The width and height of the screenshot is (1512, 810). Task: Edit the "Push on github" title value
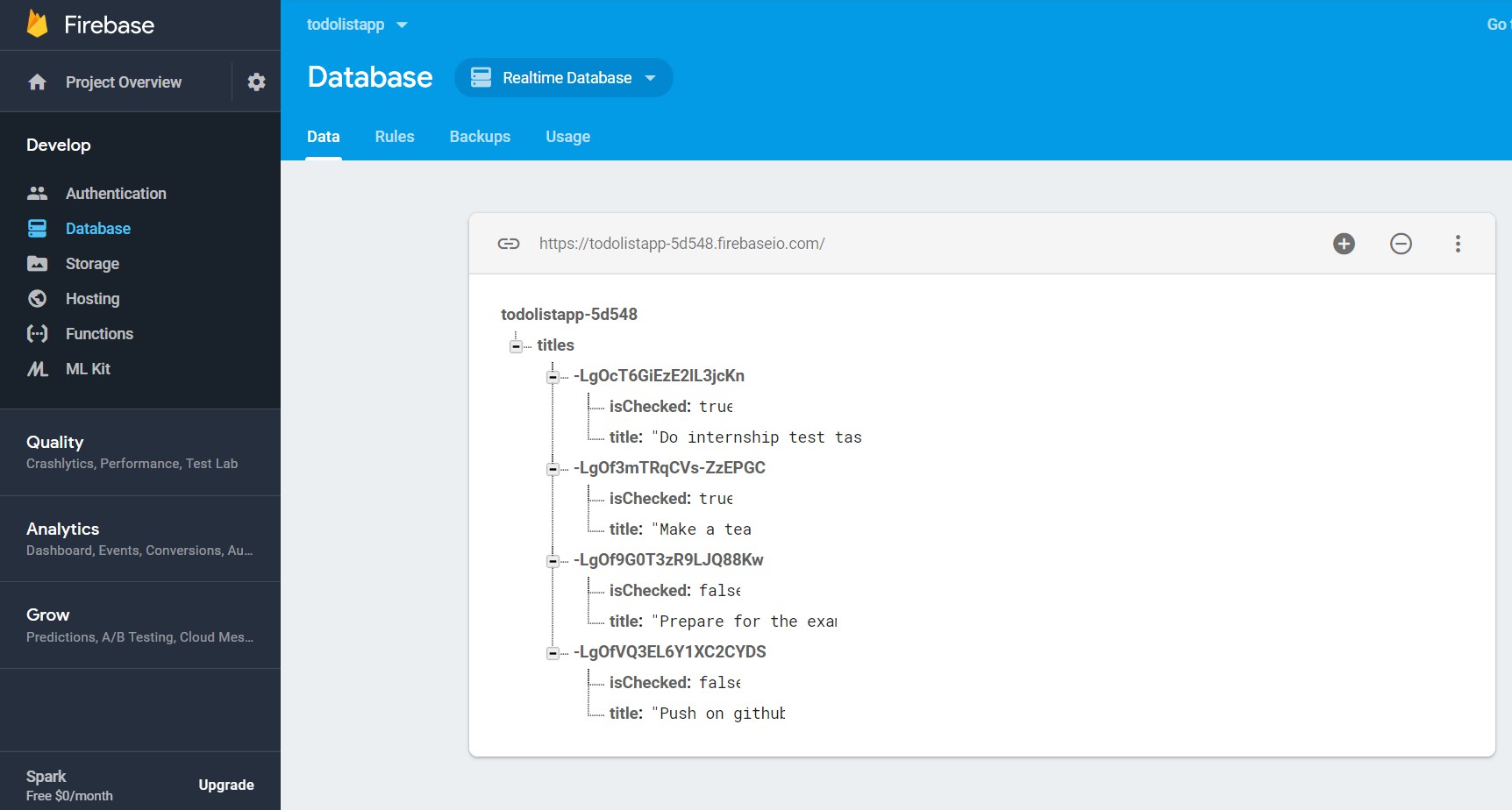click(x=718, y=713)
